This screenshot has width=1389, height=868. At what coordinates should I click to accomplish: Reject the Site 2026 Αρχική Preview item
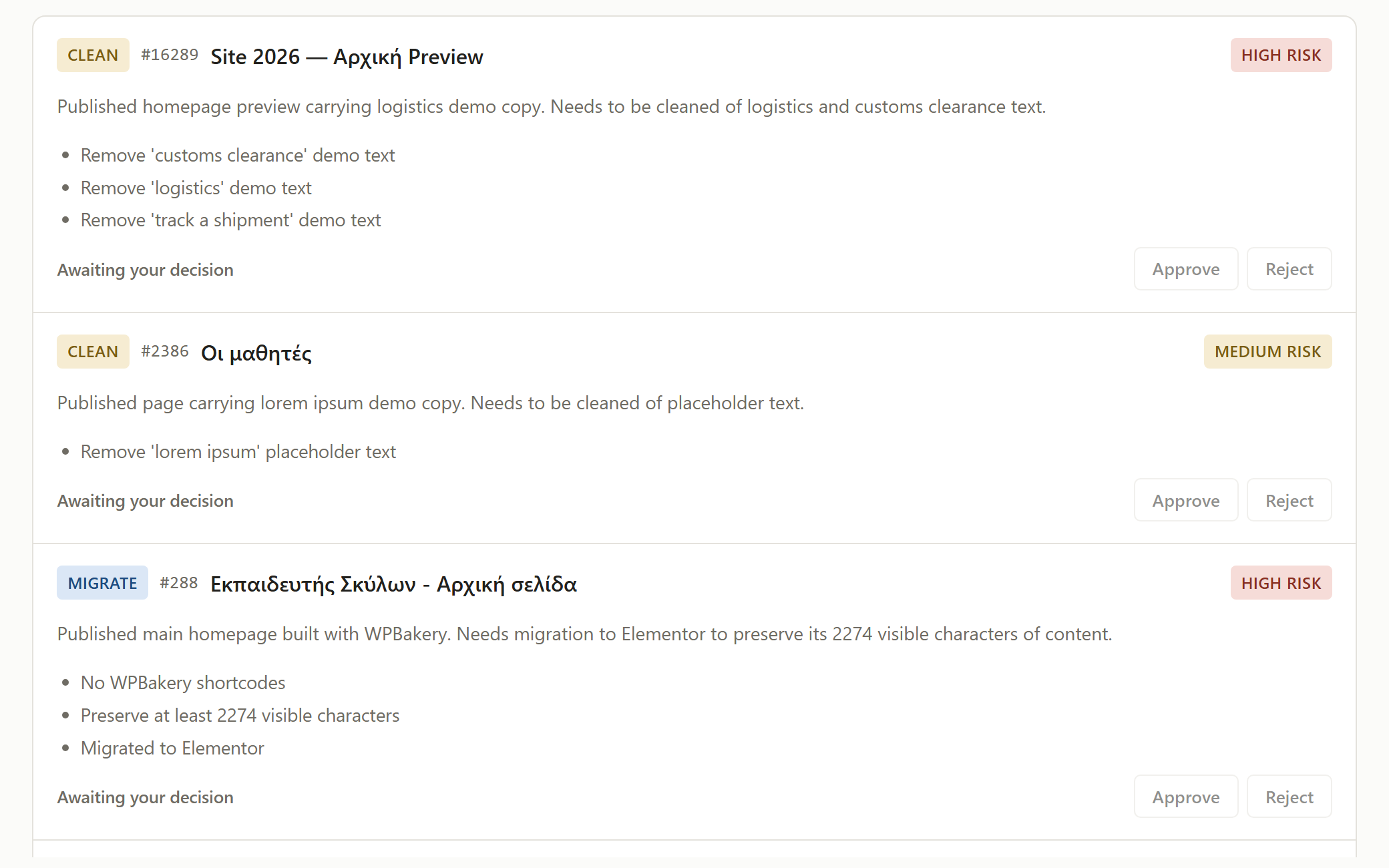[1289, 269]
